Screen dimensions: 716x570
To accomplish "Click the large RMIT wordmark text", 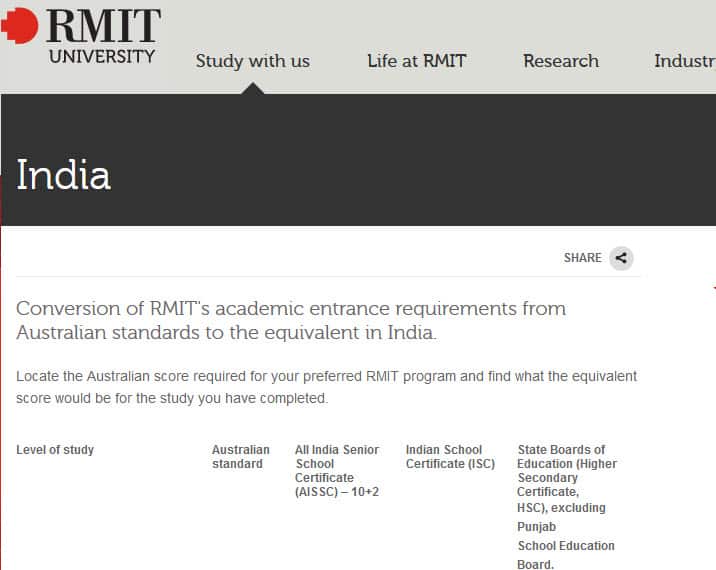I will tap(102, 25).
